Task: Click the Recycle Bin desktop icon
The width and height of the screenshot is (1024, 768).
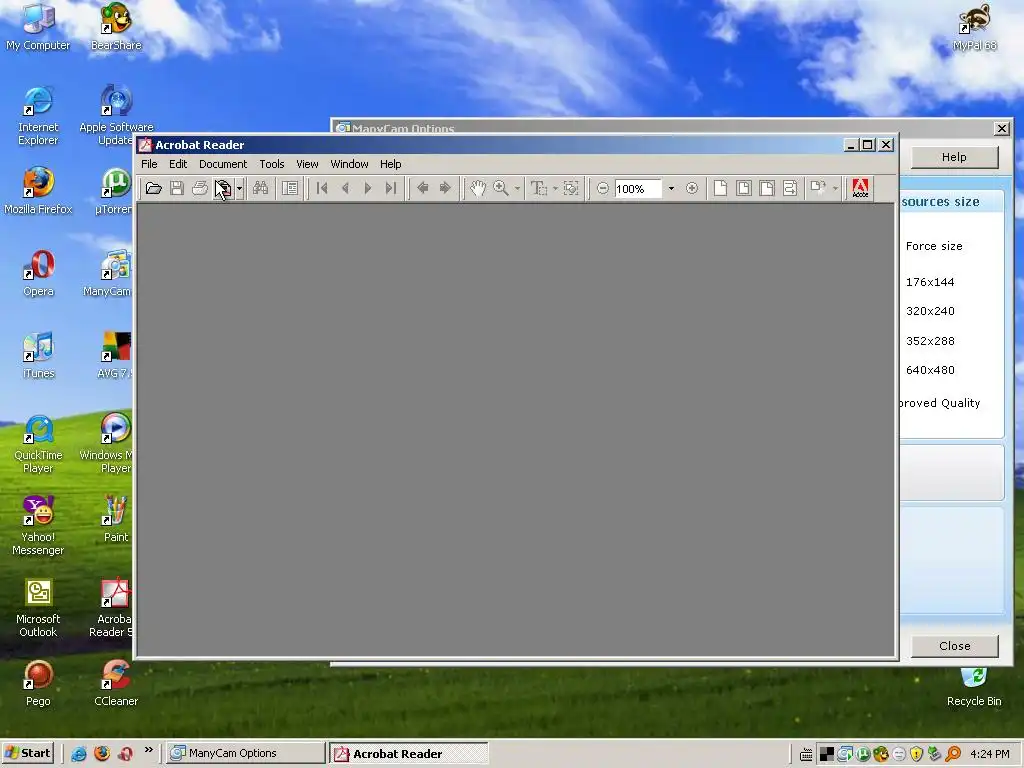Action: (x=974, y=687)
